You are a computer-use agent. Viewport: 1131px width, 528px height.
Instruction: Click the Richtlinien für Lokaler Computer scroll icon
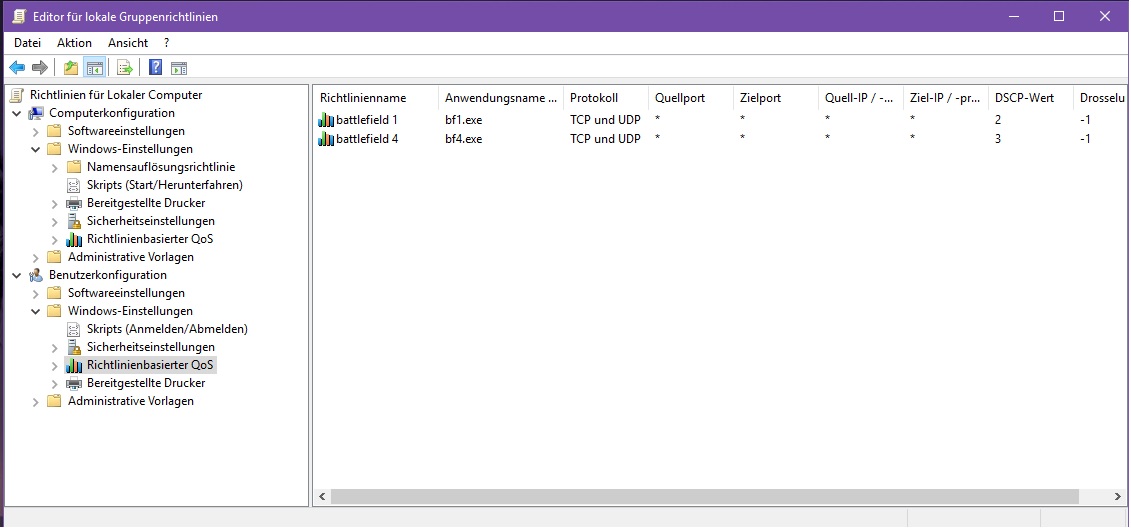pyautogui.click(x=17, y=94)
